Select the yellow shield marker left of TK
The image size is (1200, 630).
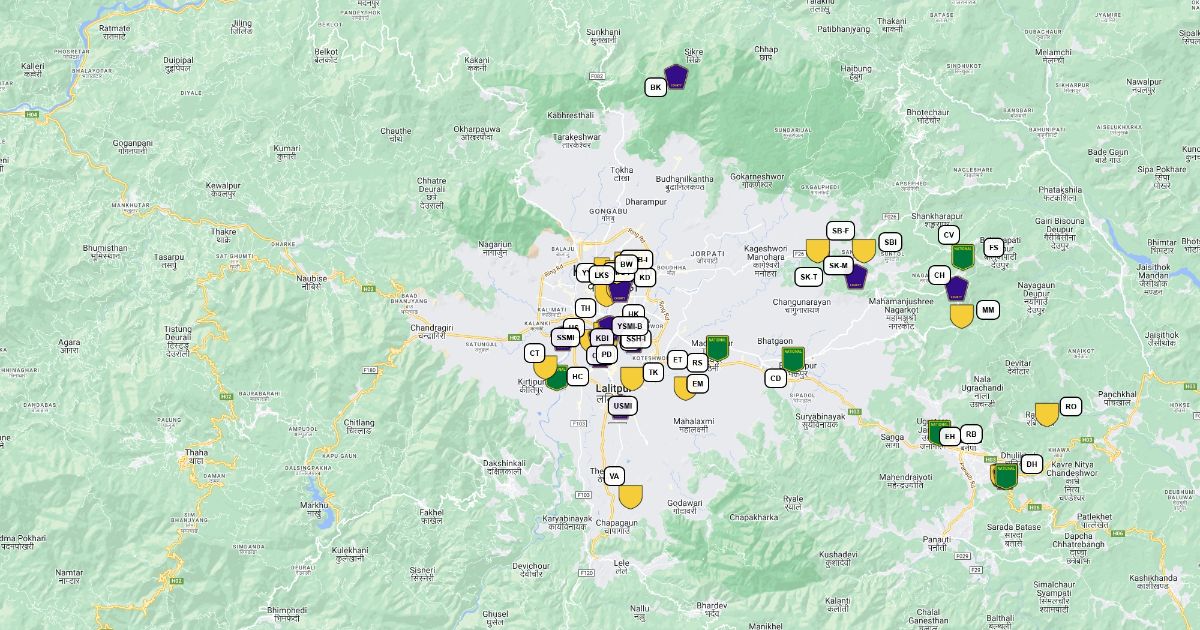click(x=631, y=378)
